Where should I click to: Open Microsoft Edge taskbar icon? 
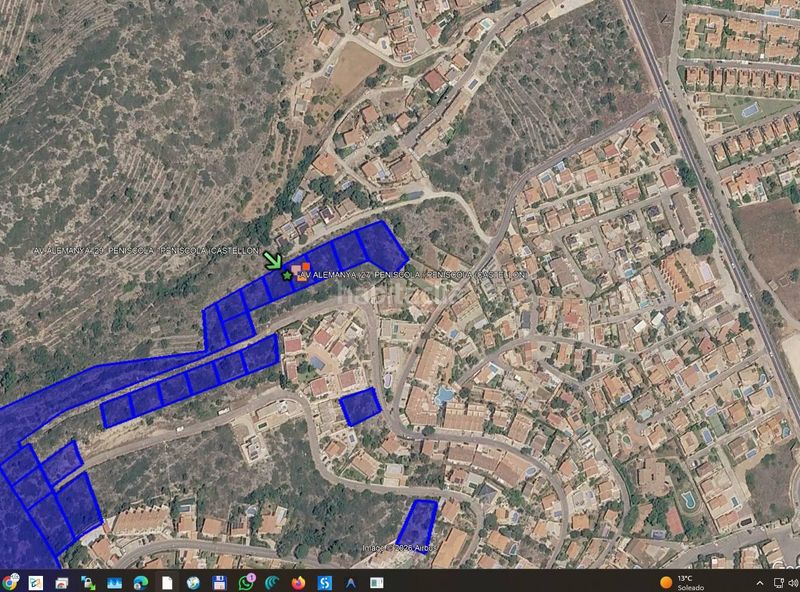pos(141,583)
